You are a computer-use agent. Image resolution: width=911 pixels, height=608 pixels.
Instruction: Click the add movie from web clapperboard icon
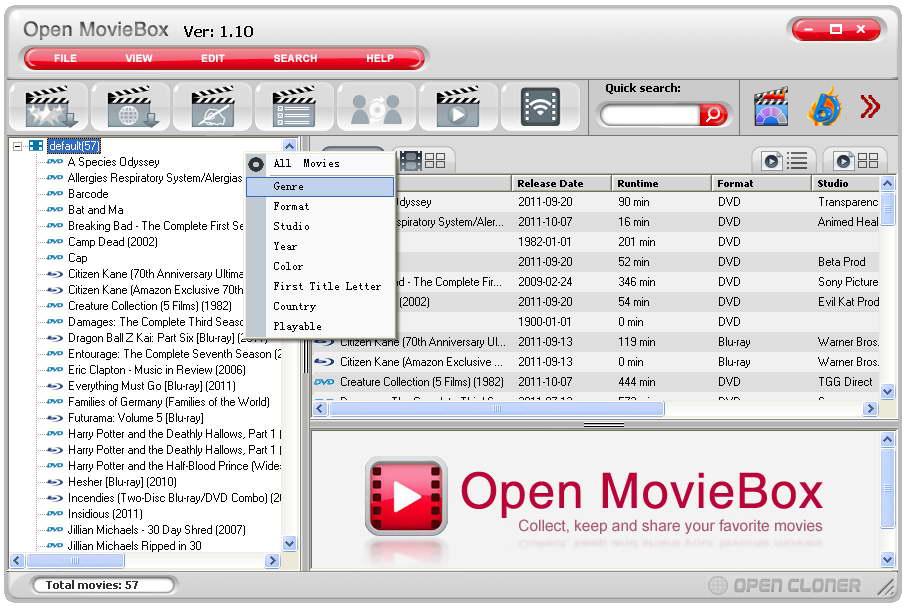point(132,107)
